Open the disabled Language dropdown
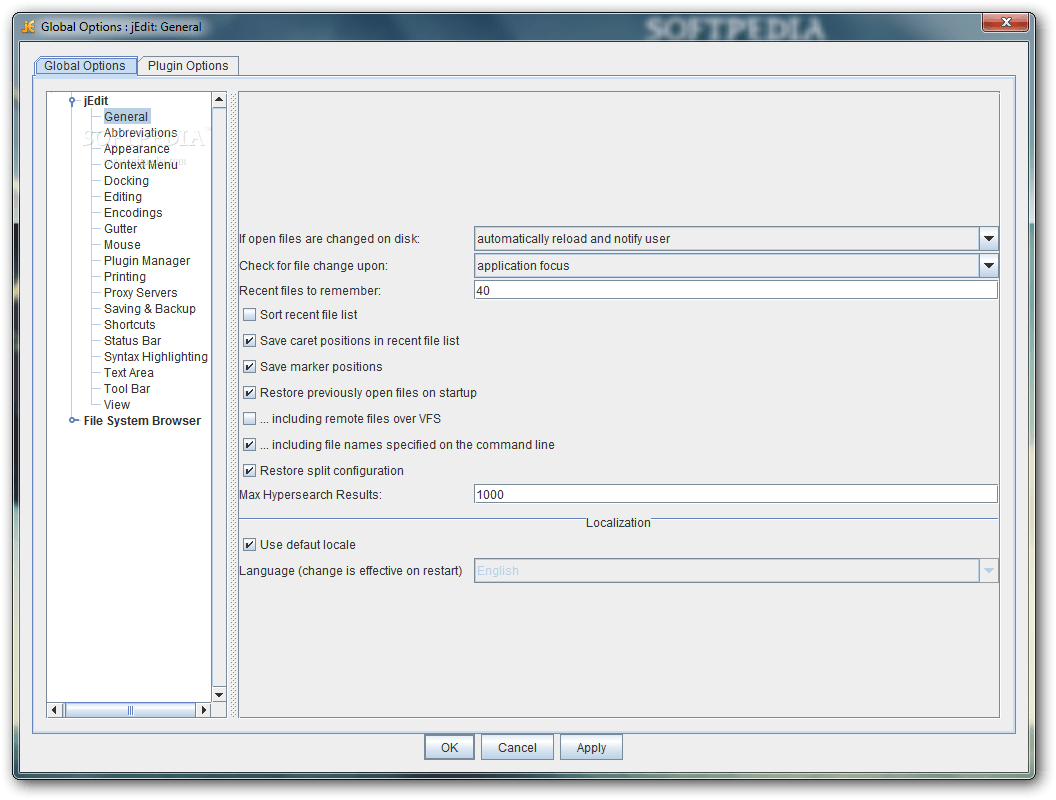The image size is (1056, 800). pos(988,571)
